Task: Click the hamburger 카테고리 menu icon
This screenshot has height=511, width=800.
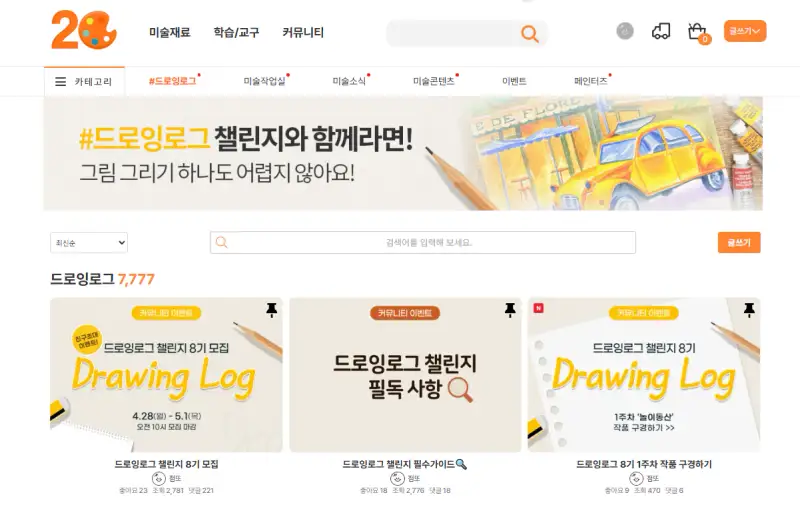Action: coord(61,82)
